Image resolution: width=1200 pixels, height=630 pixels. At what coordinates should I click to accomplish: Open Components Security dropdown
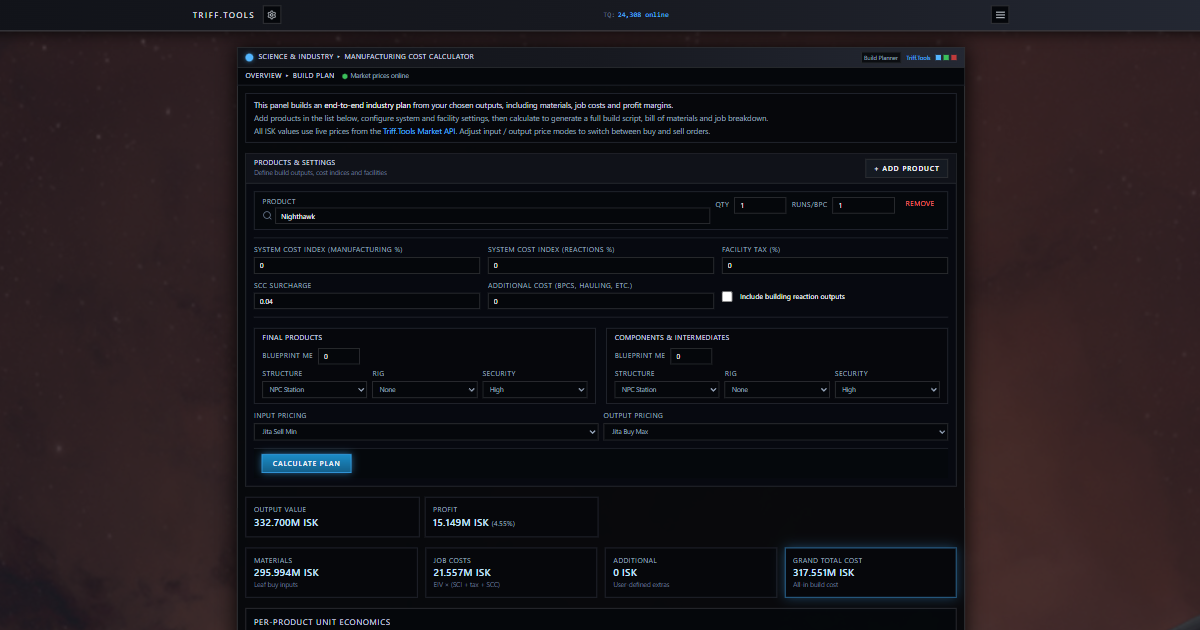(x=887, y=389)
